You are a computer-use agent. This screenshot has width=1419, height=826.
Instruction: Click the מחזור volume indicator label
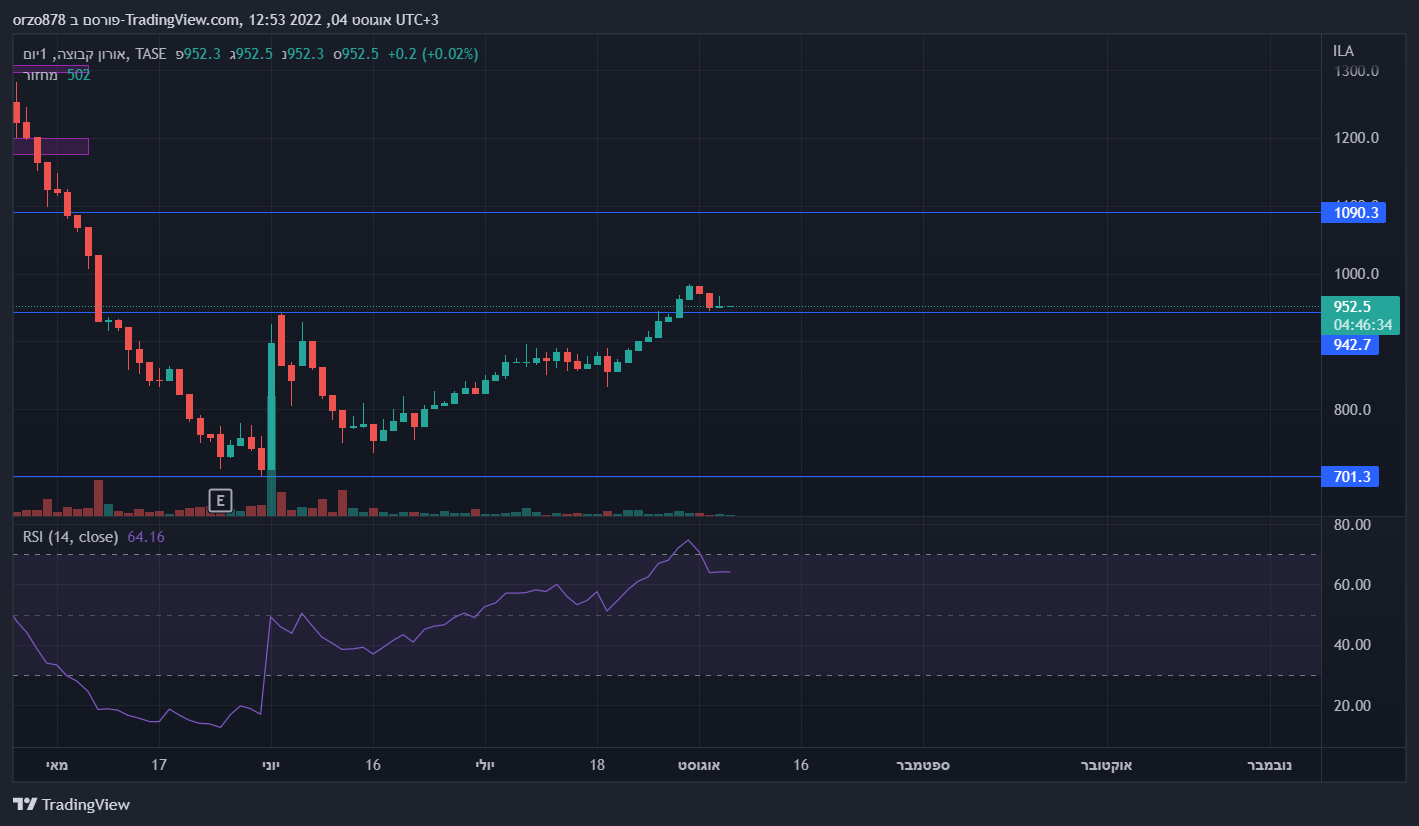41,75
